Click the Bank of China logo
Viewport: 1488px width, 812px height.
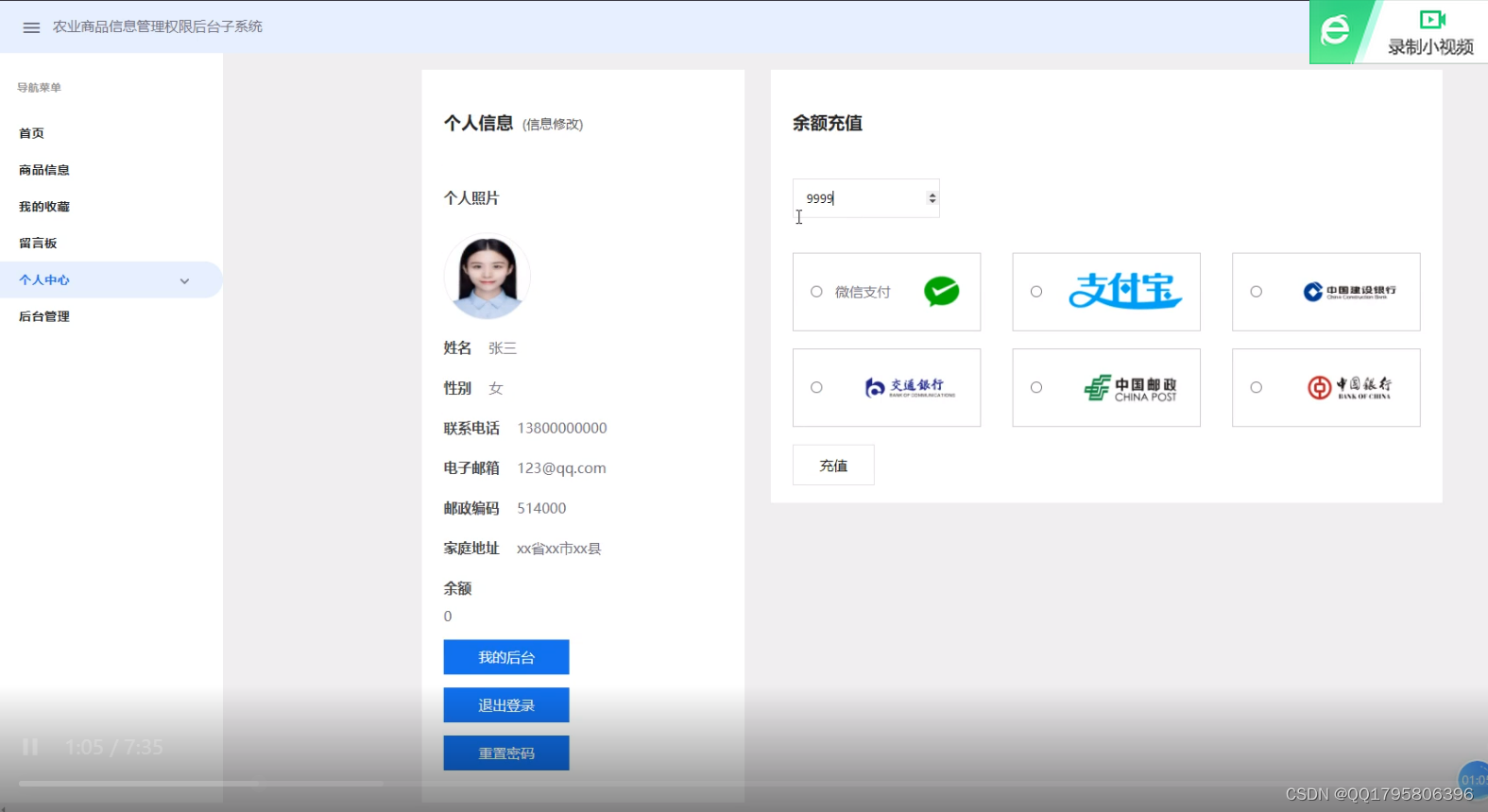point(1349,387)
